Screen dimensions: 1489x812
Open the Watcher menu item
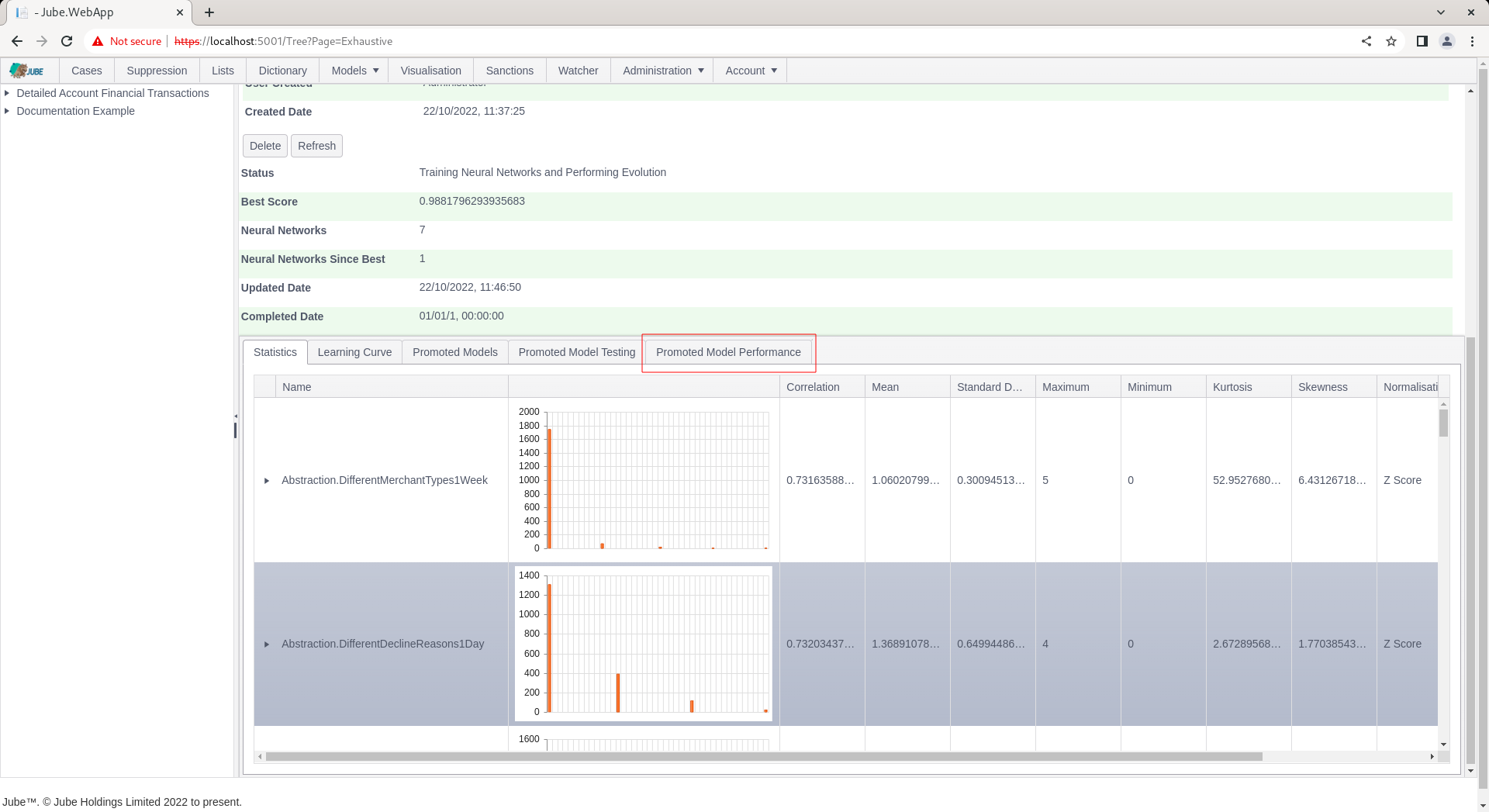point(578,71)
